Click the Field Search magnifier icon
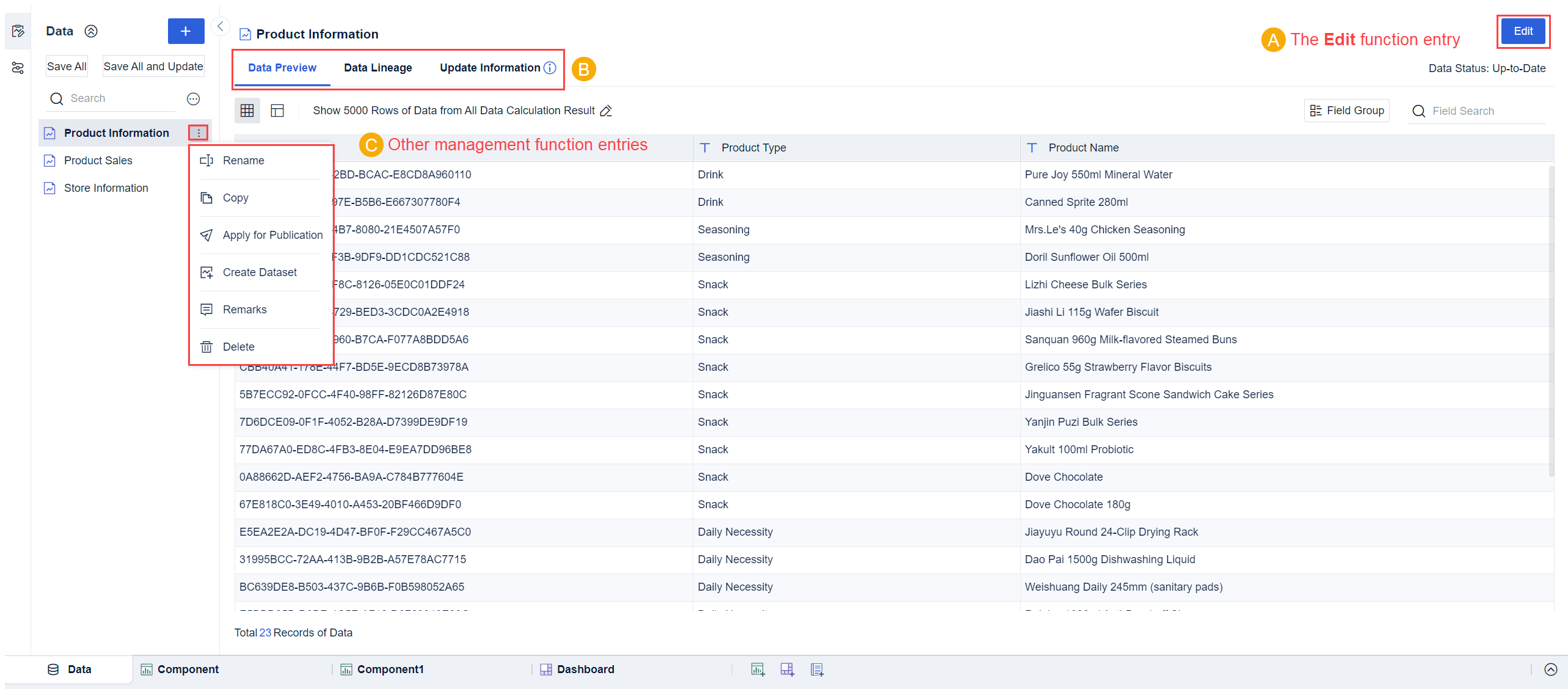 1419,111
